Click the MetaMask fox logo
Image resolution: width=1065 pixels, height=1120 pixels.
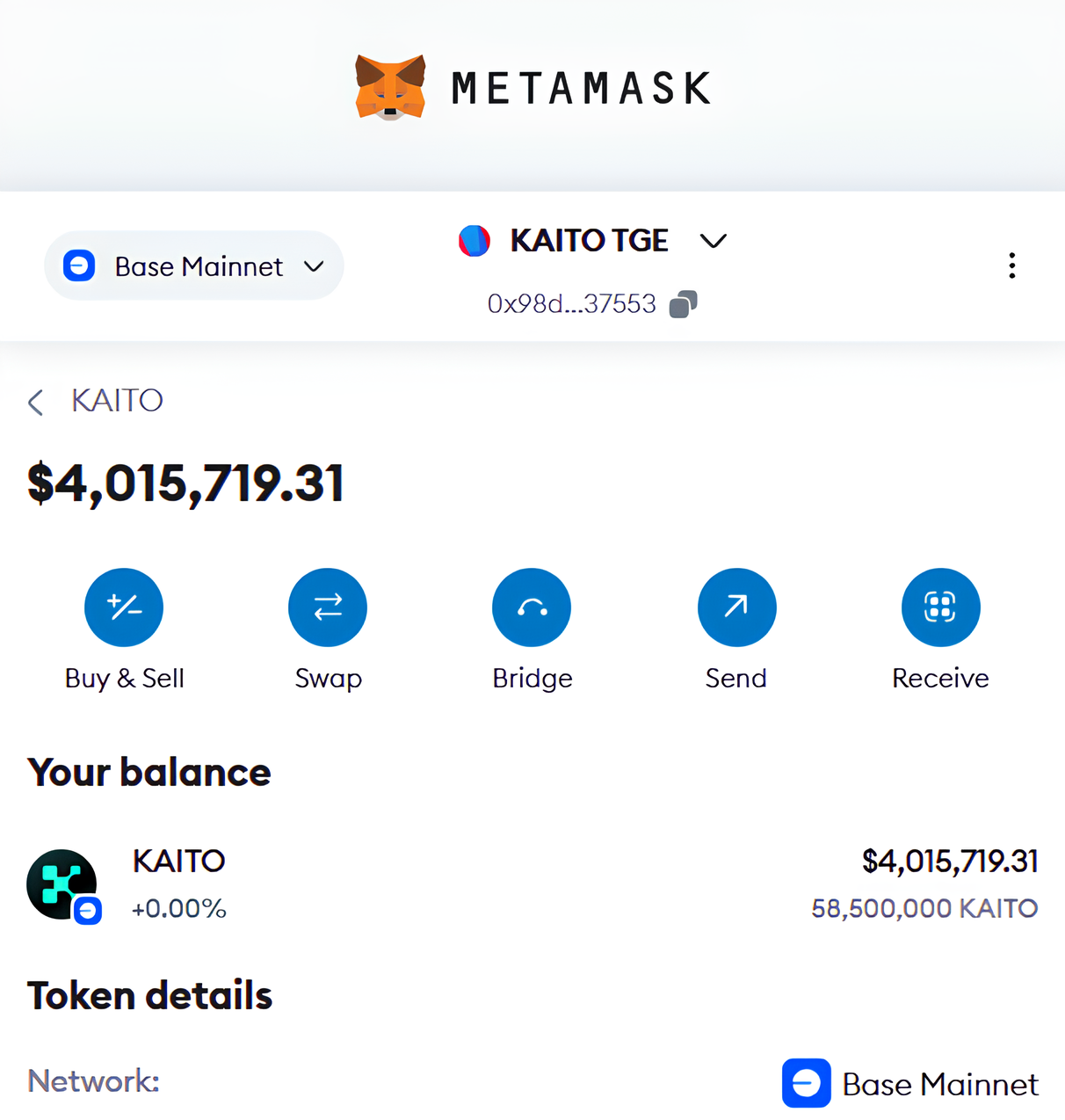pos(390,87)
